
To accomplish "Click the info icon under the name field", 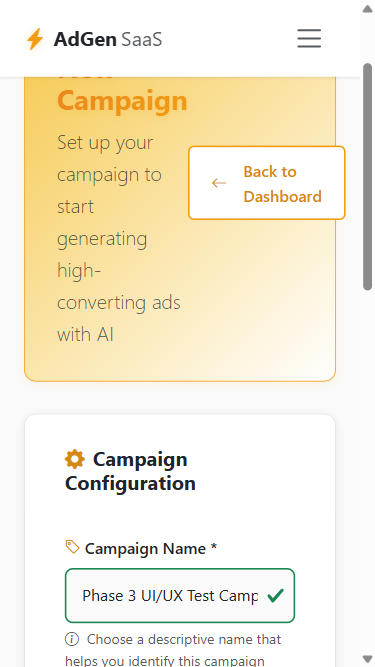I will click(x=72, y=639).
